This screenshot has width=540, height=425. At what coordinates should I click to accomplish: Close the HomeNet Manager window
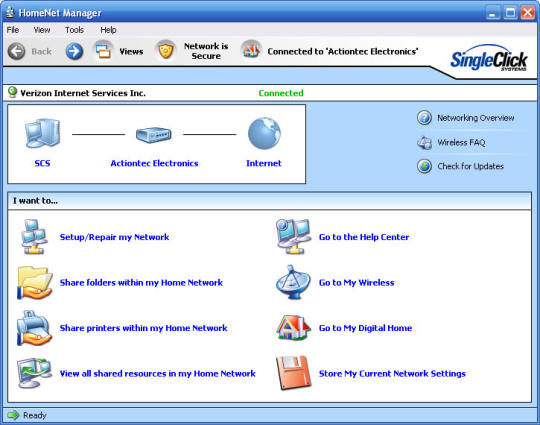[x=528, y=13]
